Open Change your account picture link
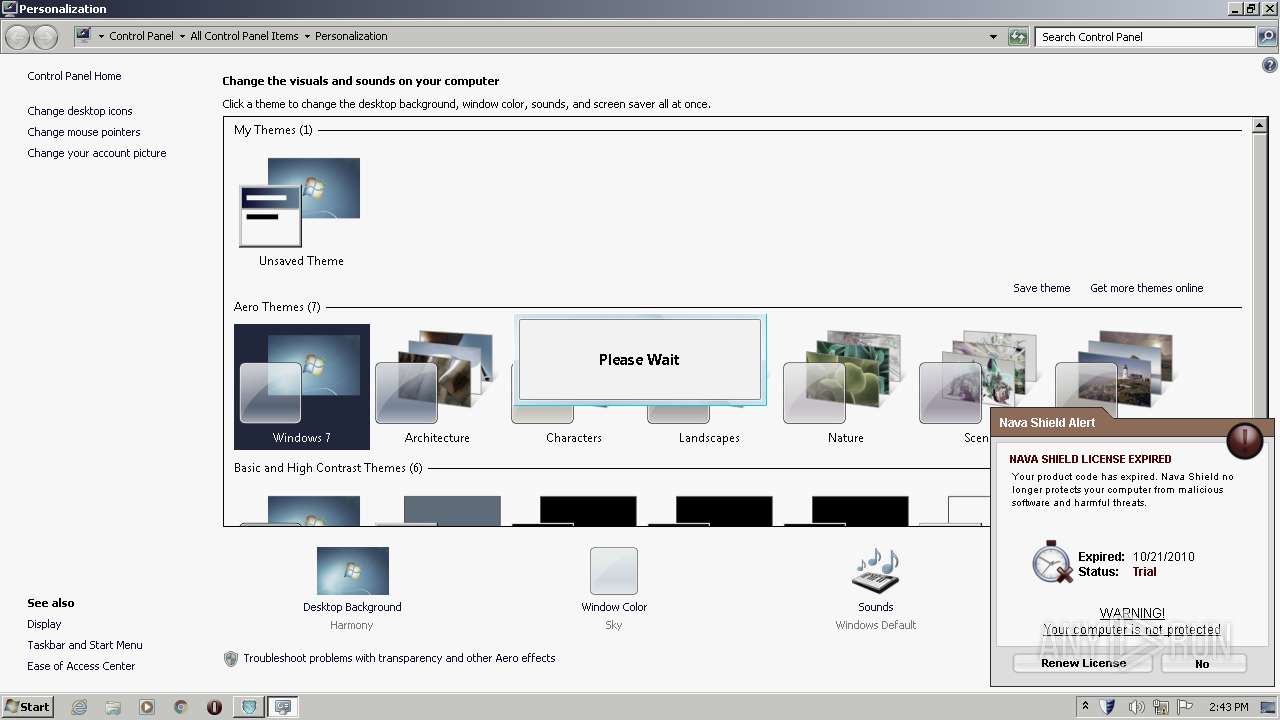The image size is (1280, 720). [x=97, y=154]
